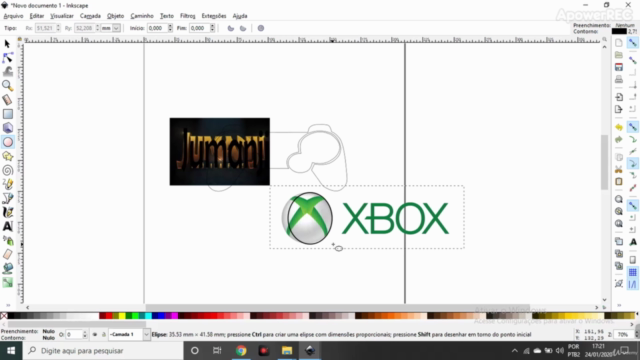Click the Paste clipboard icon
This screenshot has width=640, height=360.
click(619, 182)
